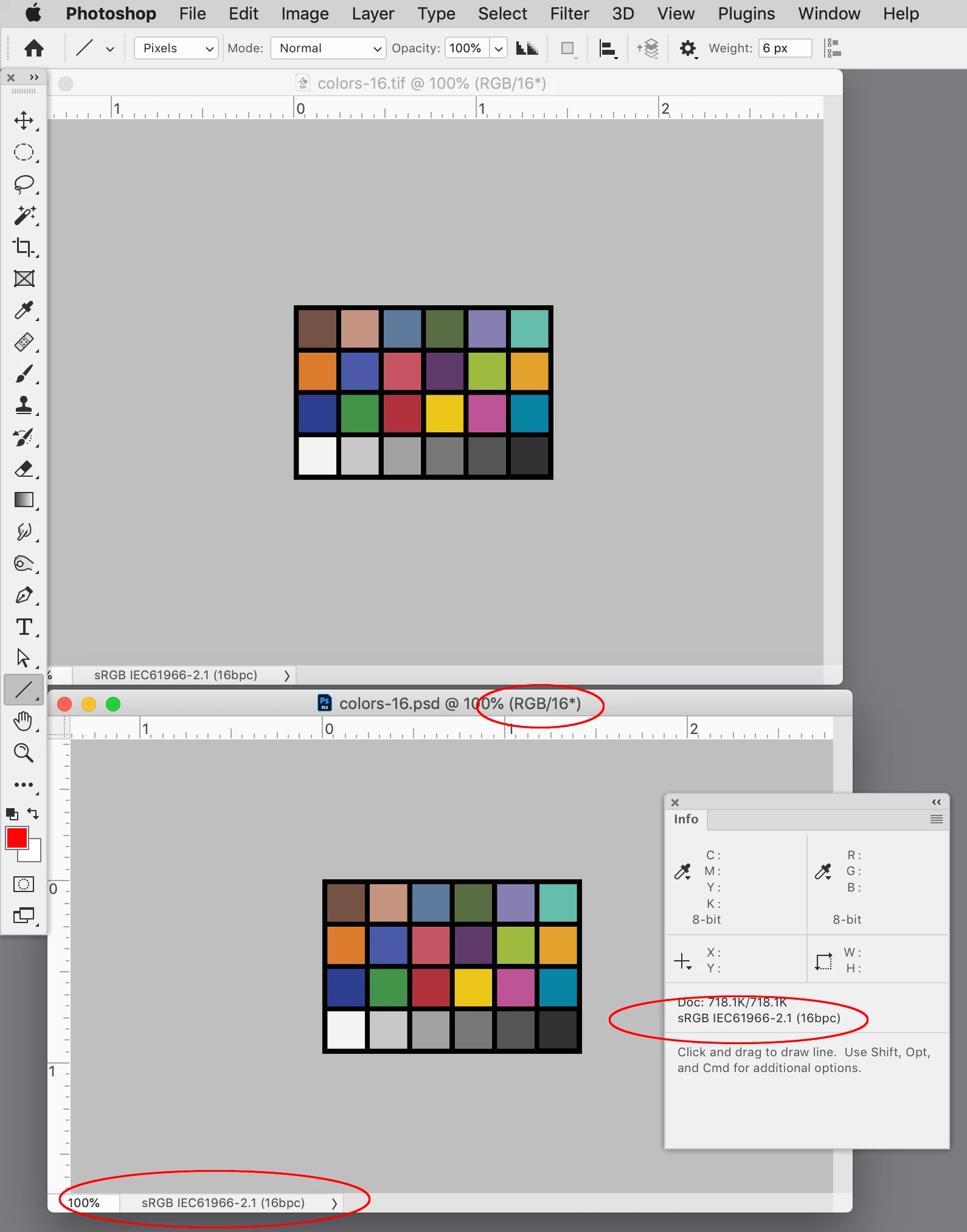The image size is (967, 1232).
Task: Select the Brush tool
Action: (24, 373)
